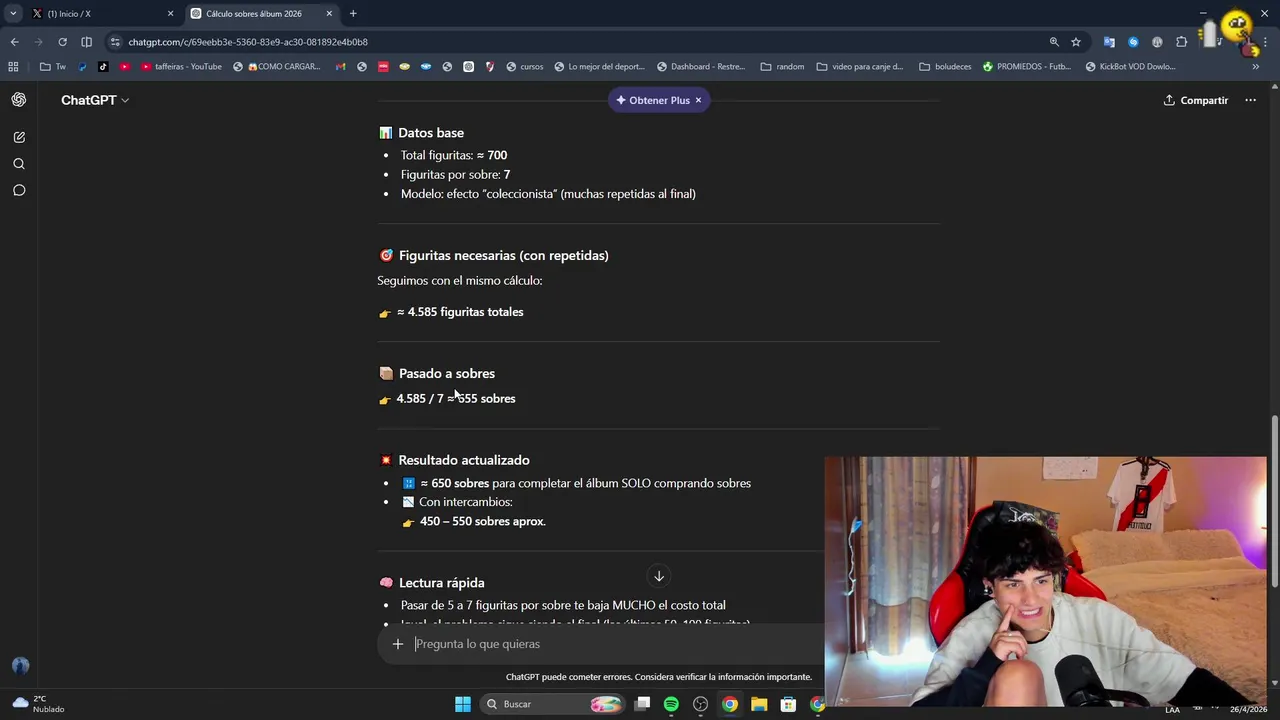1280x720 pixels.
Task: Open the KickBot VOD Downlo... bookmark
Action: [1130, 67]
